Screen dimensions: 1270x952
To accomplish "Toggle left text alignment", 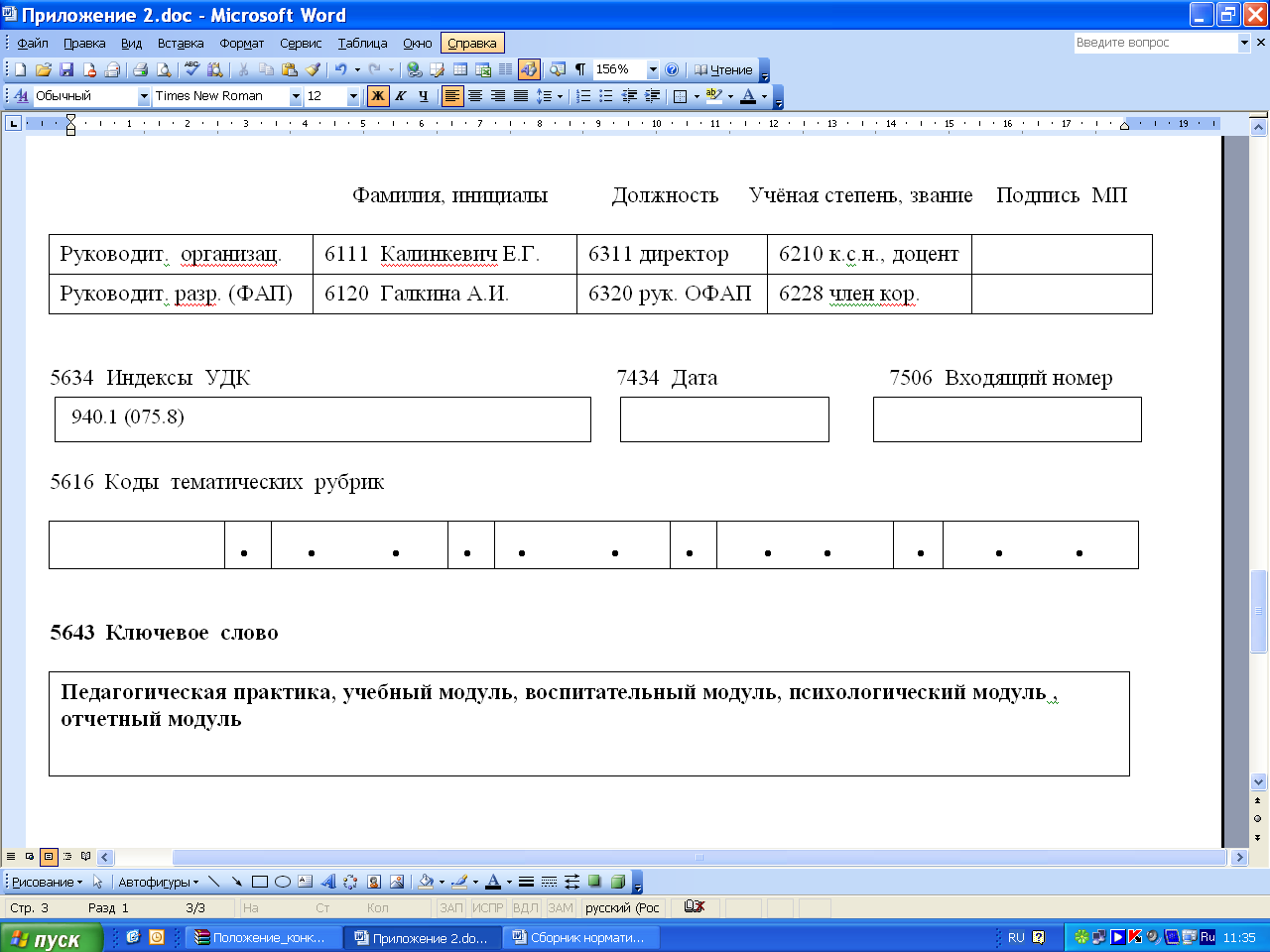I will [x=452, y=96].
